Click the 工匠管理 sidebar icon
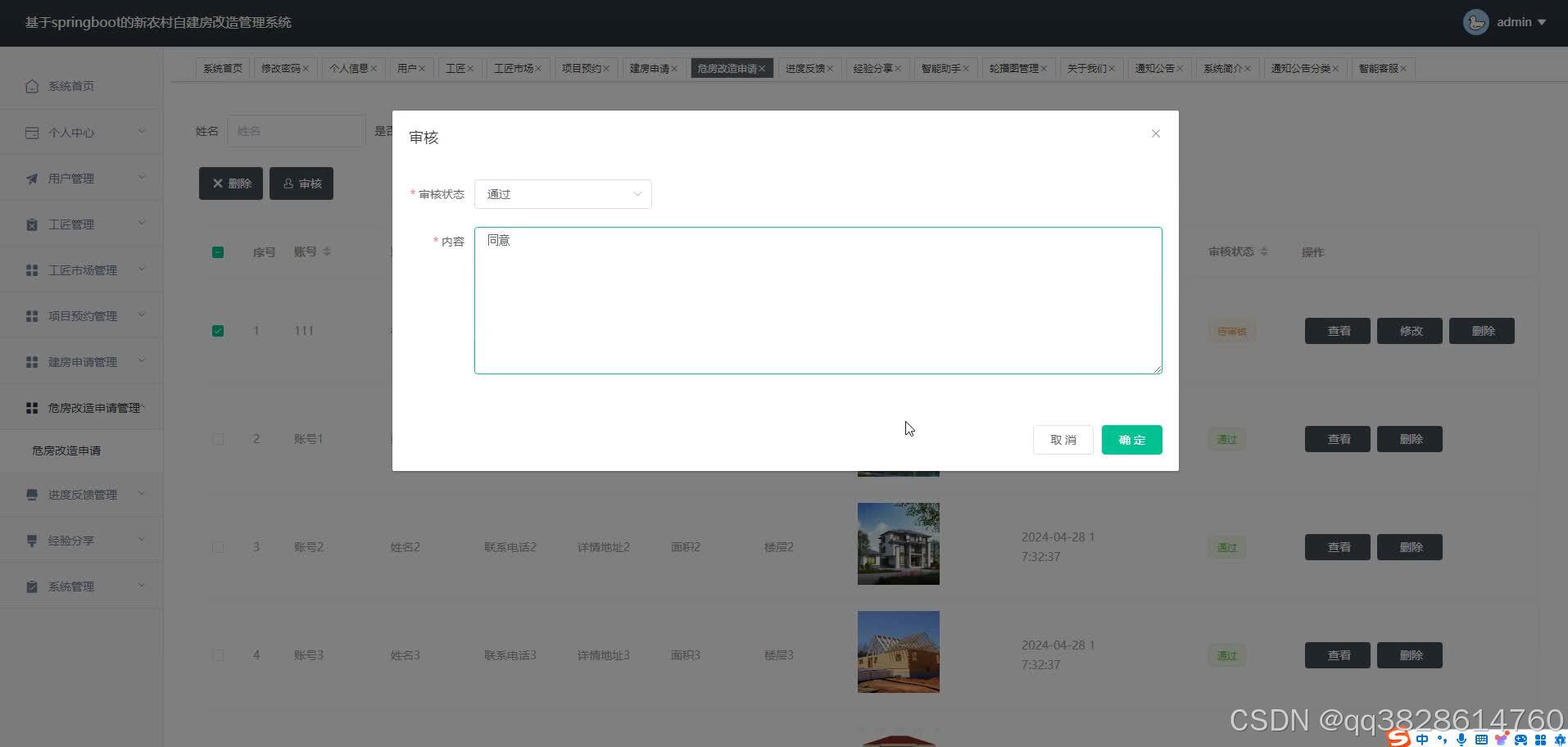Image resolution: width=1568 pixels, height=747 pixels. click(x=32, y=224)
